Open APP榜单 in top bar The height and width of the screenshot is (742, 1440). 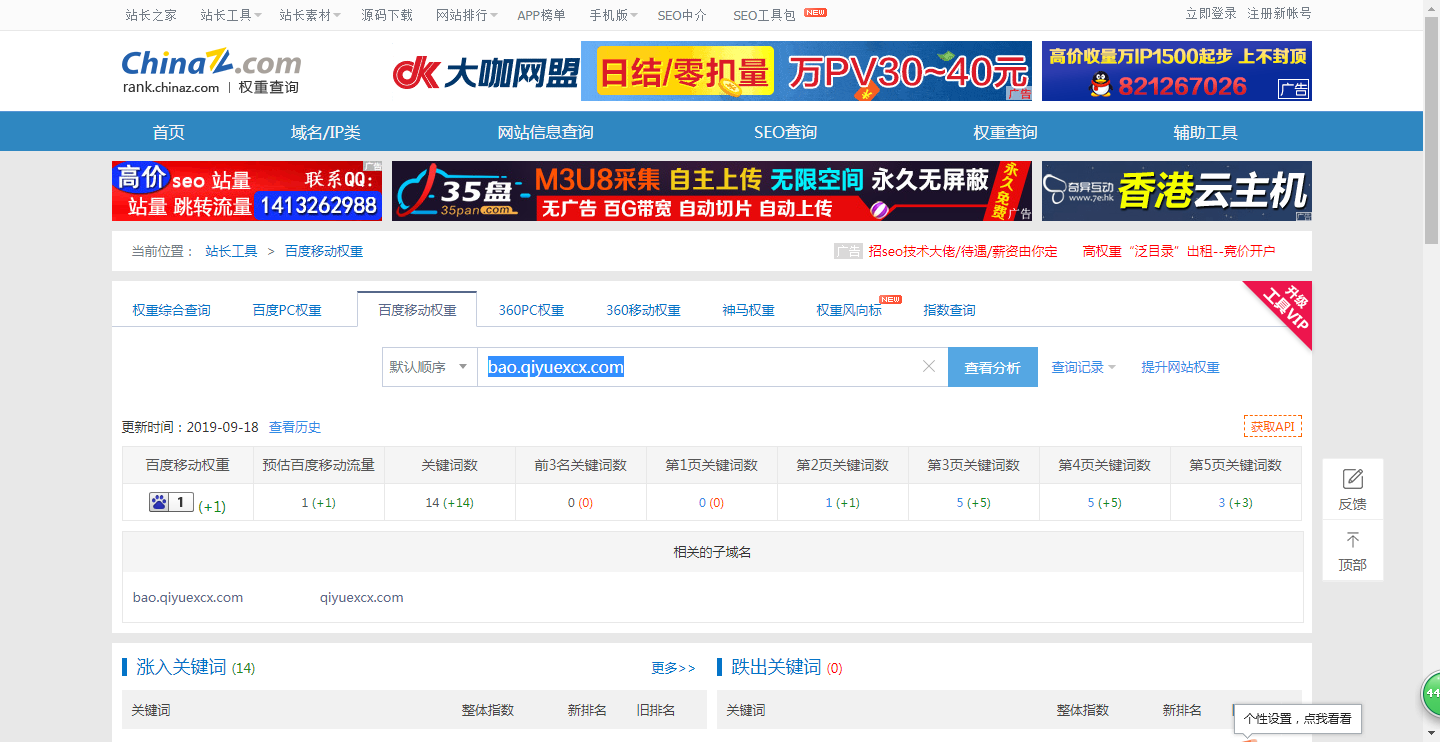click(541, 15)
